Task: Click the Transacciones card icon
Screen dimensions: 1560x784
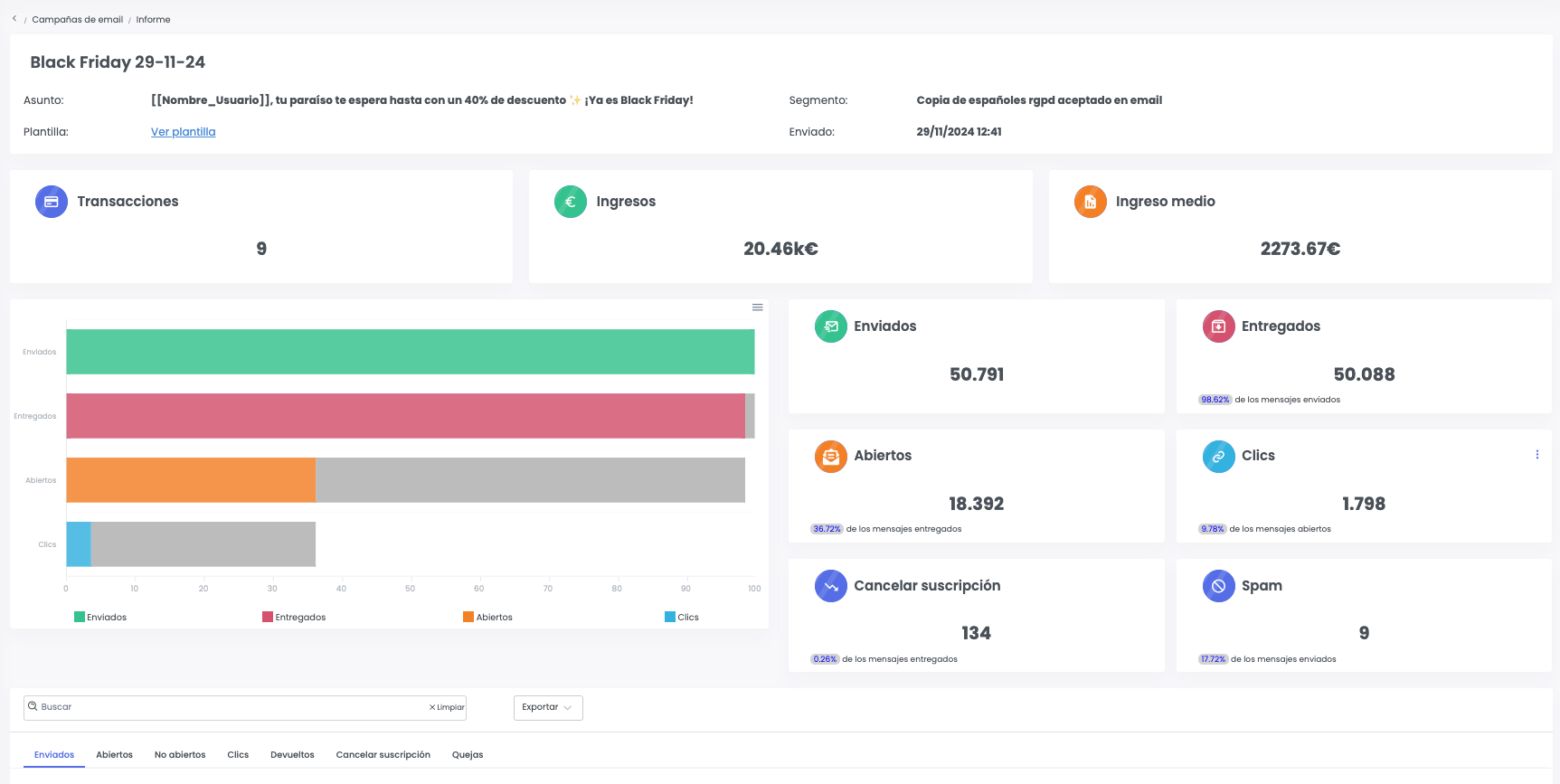Action: pos(52,202)
